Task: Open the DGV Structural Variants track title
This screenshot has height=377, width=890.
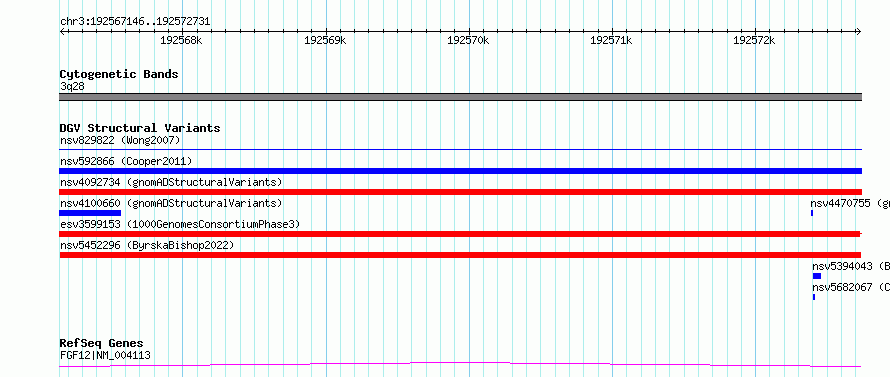Action: coord(140,128)
